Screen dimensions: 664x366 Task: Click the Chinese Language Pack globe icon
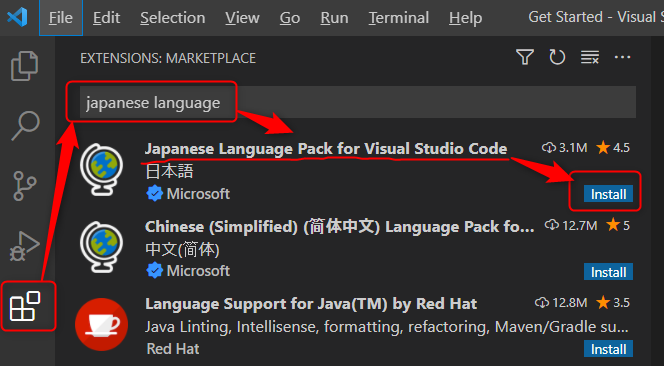click(x=102, y=247)
